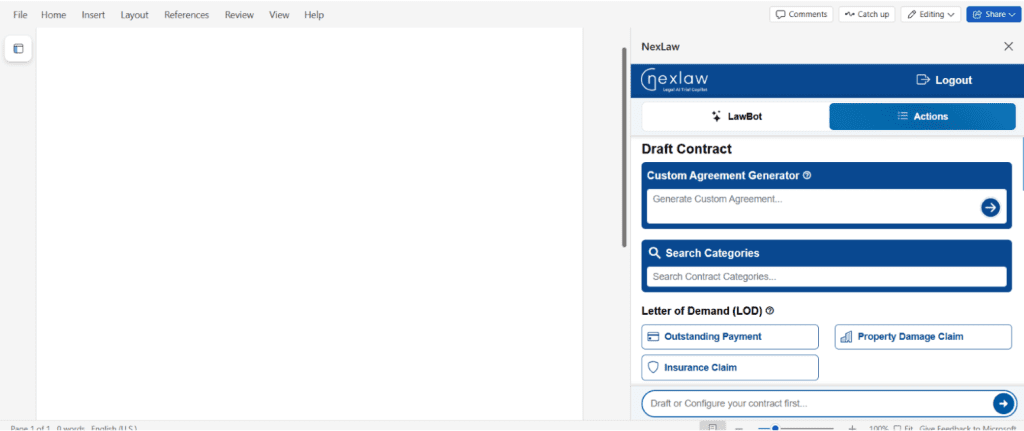Send message with bottom arrow button
This screenshot has width=1024, height=431.
[1003, 404]
